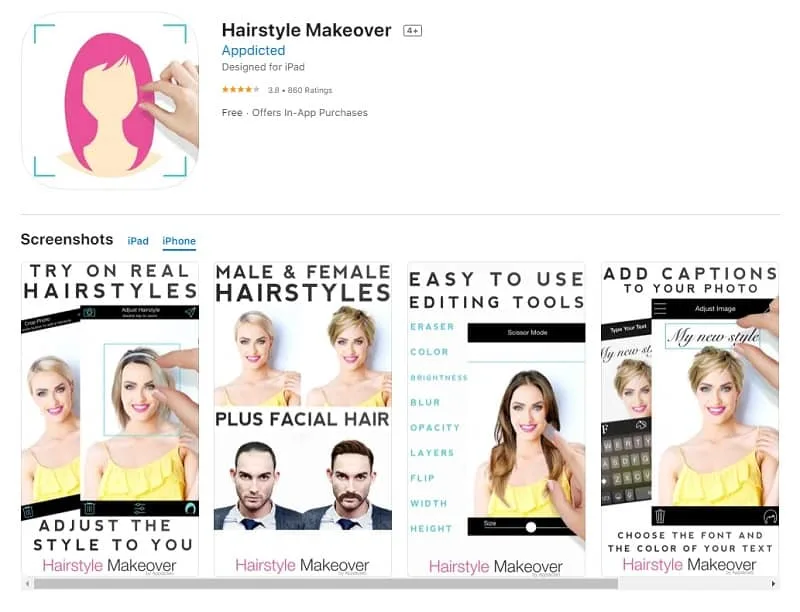Click the 'HEIGHT' label in third screenshot
The height and width of the screenshot is (612, 800).
(x=431, y=529)
